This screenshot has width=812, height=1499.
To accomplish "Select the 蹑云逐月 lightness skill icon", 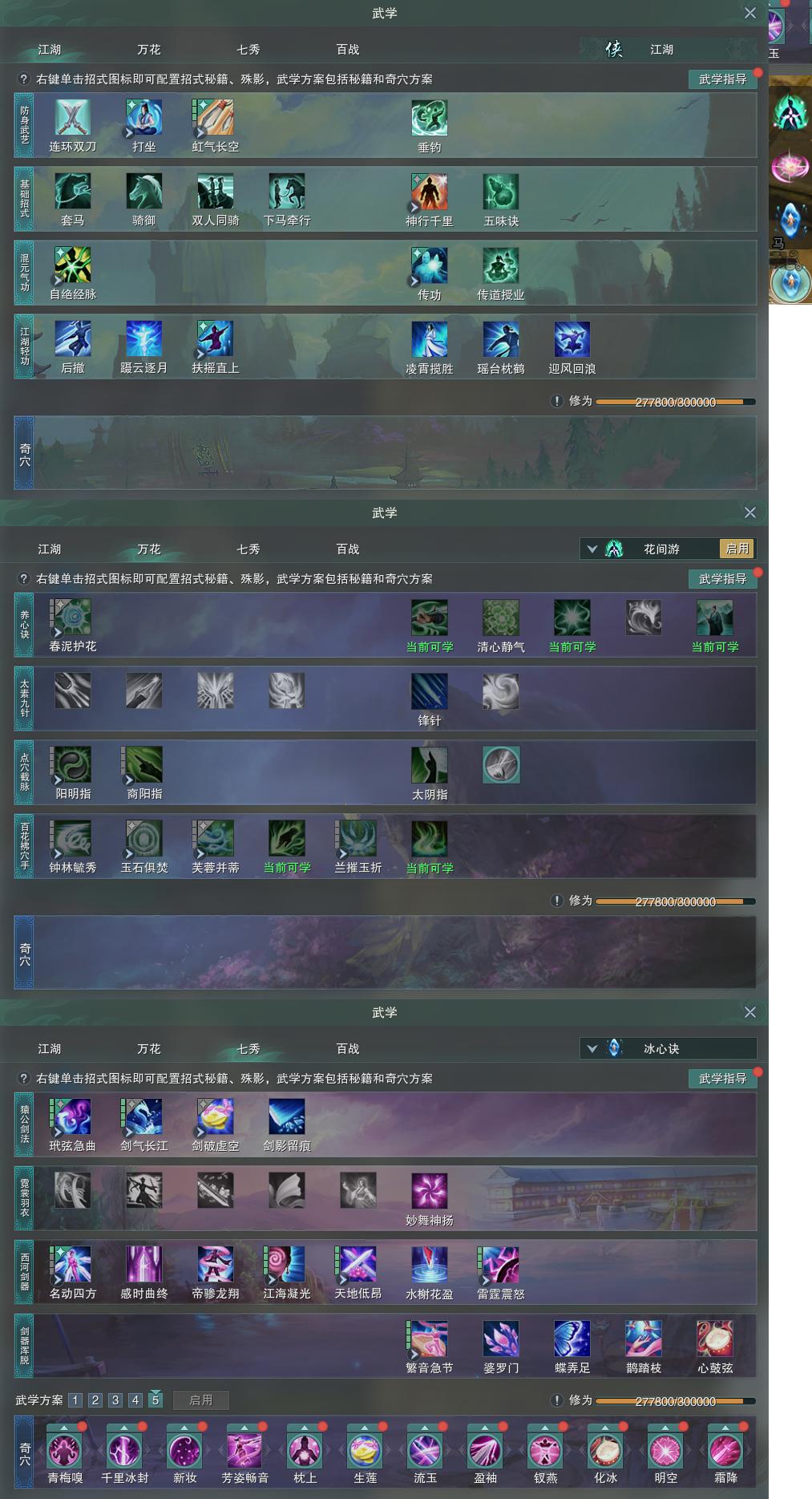I will coord(144,339).
